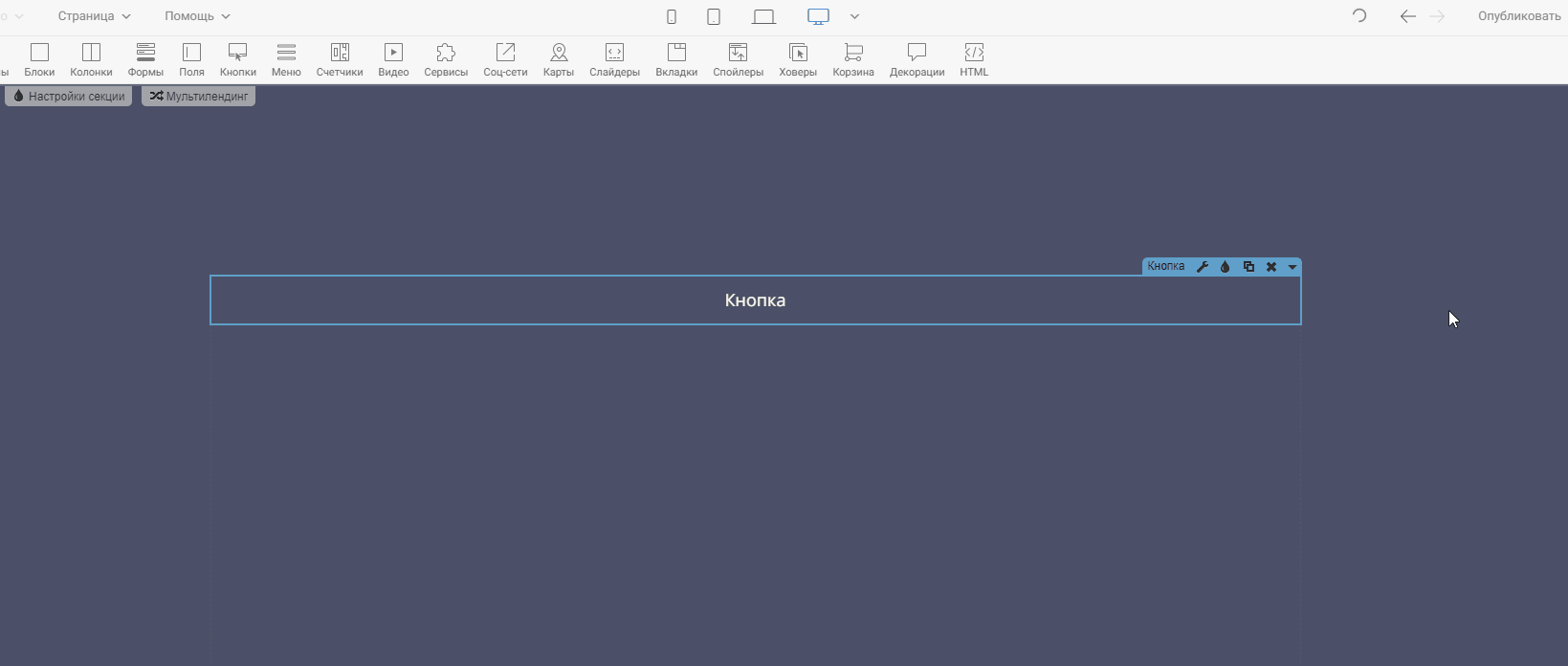
Task: Open the Страница page menu
Action: 94,16
